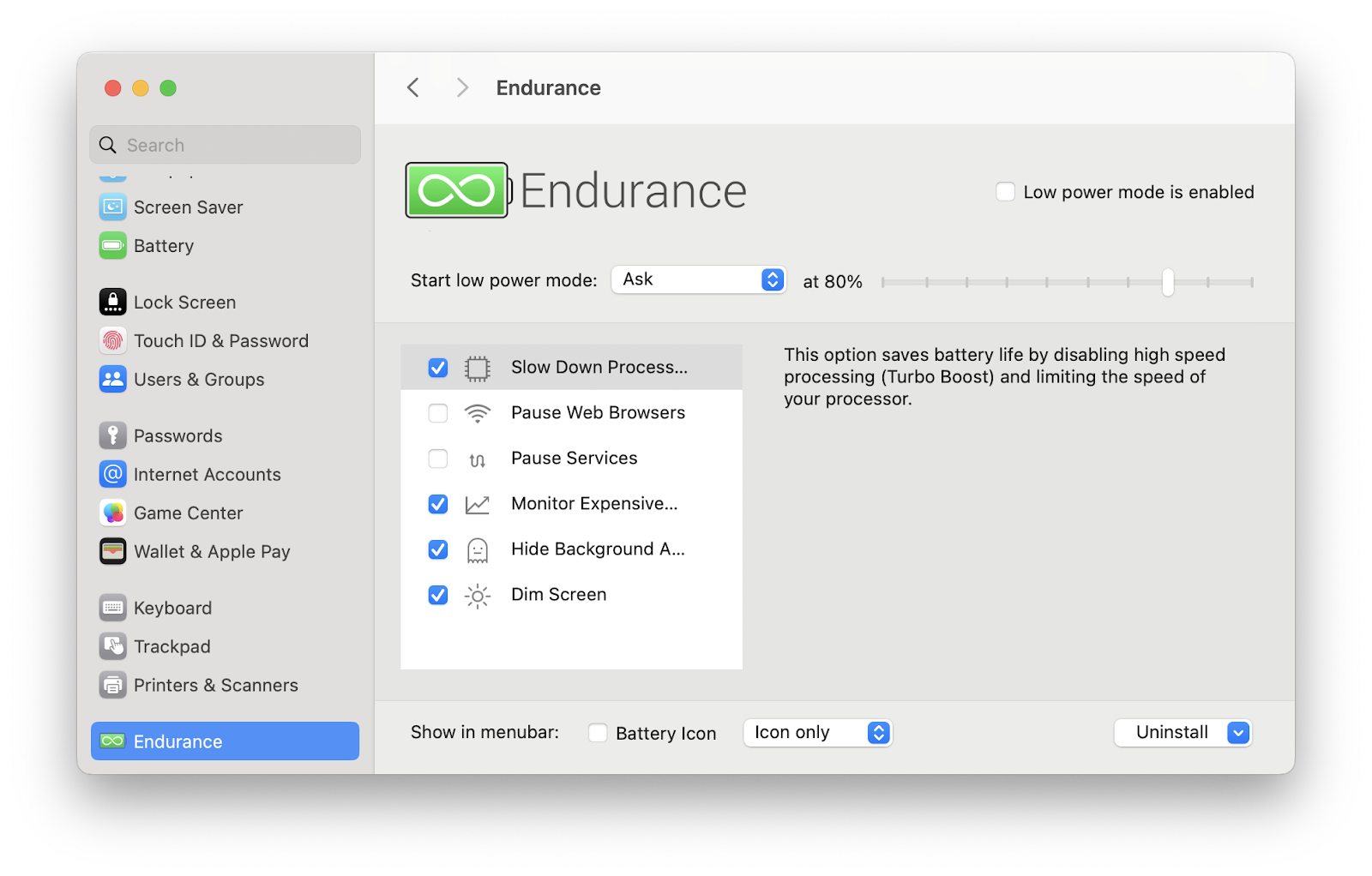Click the Wallet & Apple Pay icon
Viewport: 1372px width, 876px height.
point(112,551)
